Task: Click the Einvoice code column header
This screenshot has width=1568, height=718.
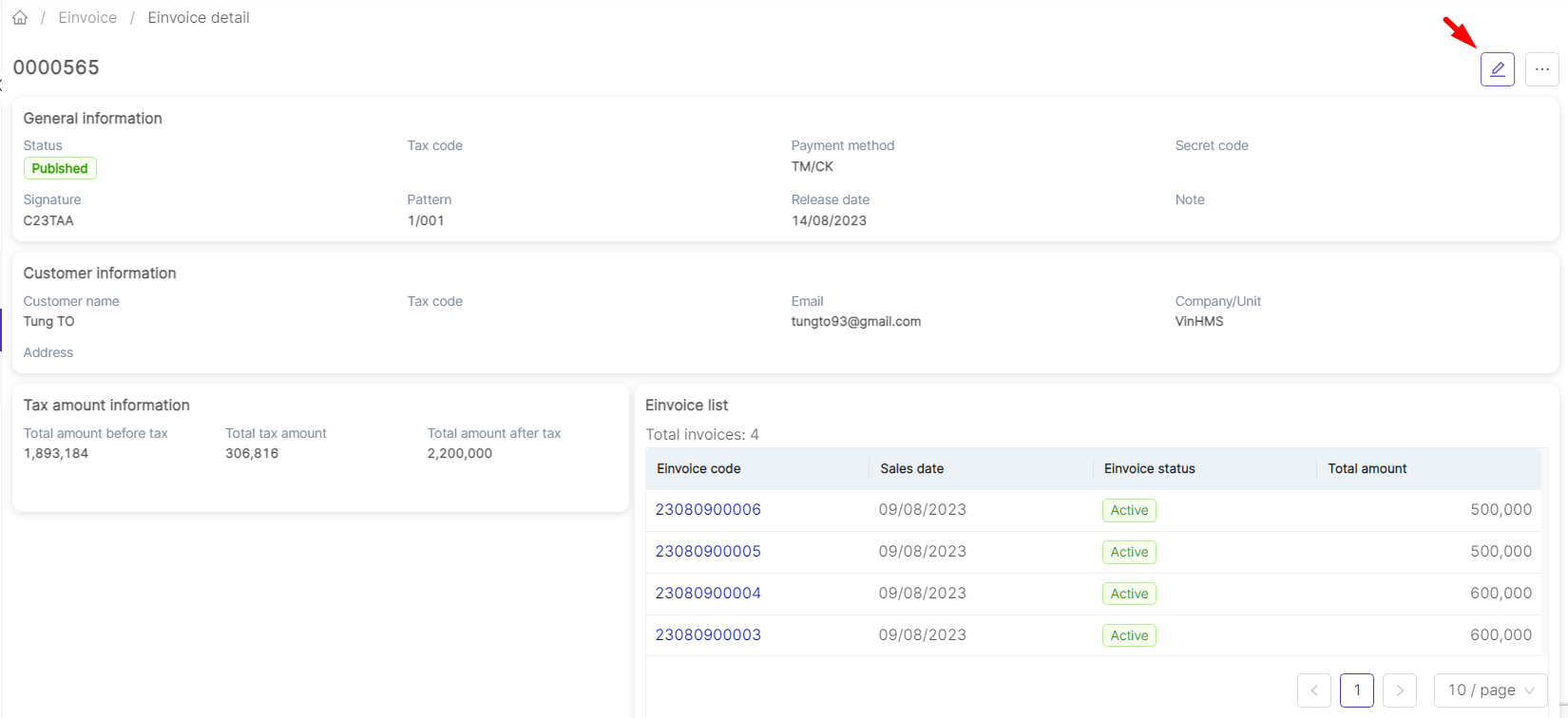Action: pyautogui.click(x=698, y=469)
